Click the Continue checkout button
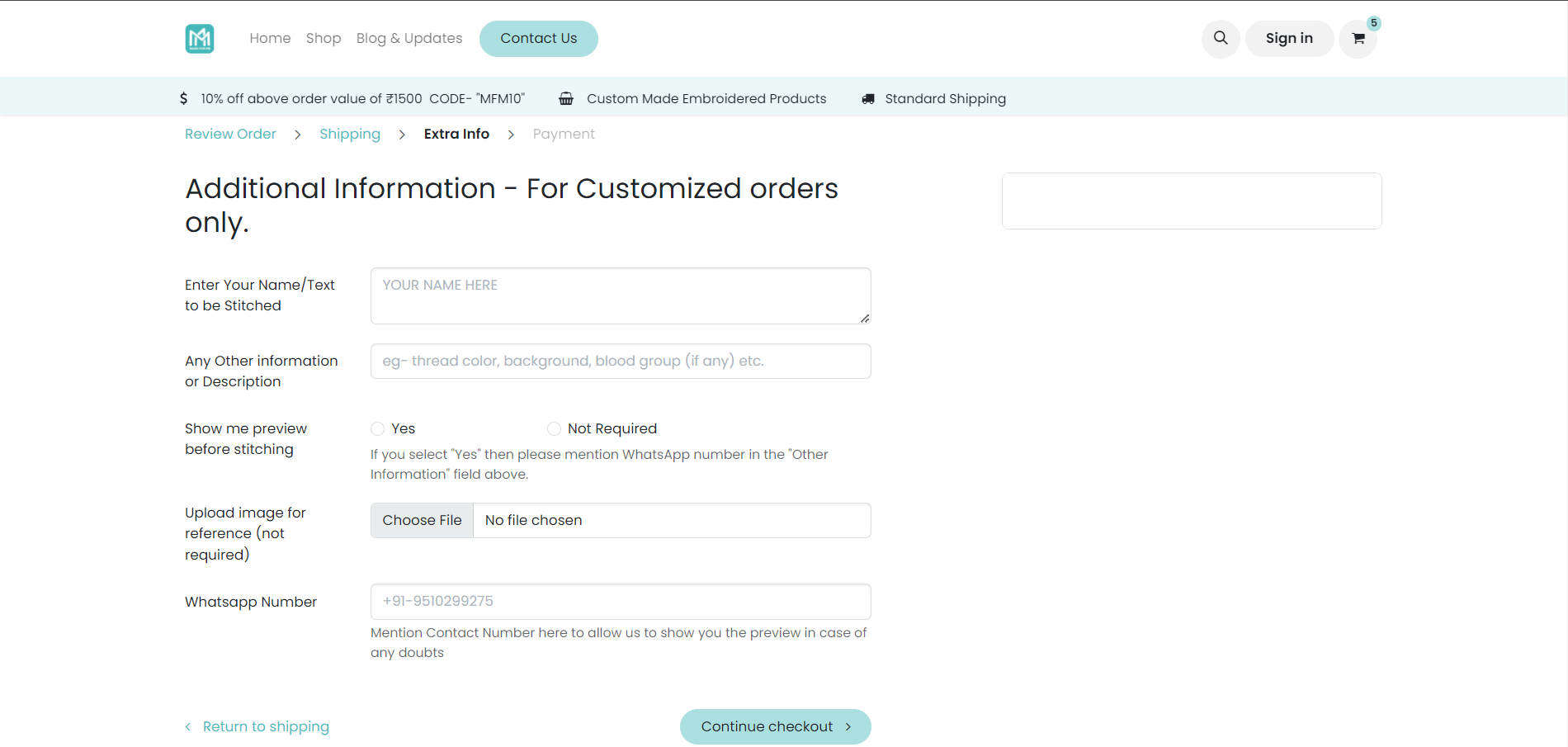This screenshot has height=747, width=1568. (x=776, y=726)
